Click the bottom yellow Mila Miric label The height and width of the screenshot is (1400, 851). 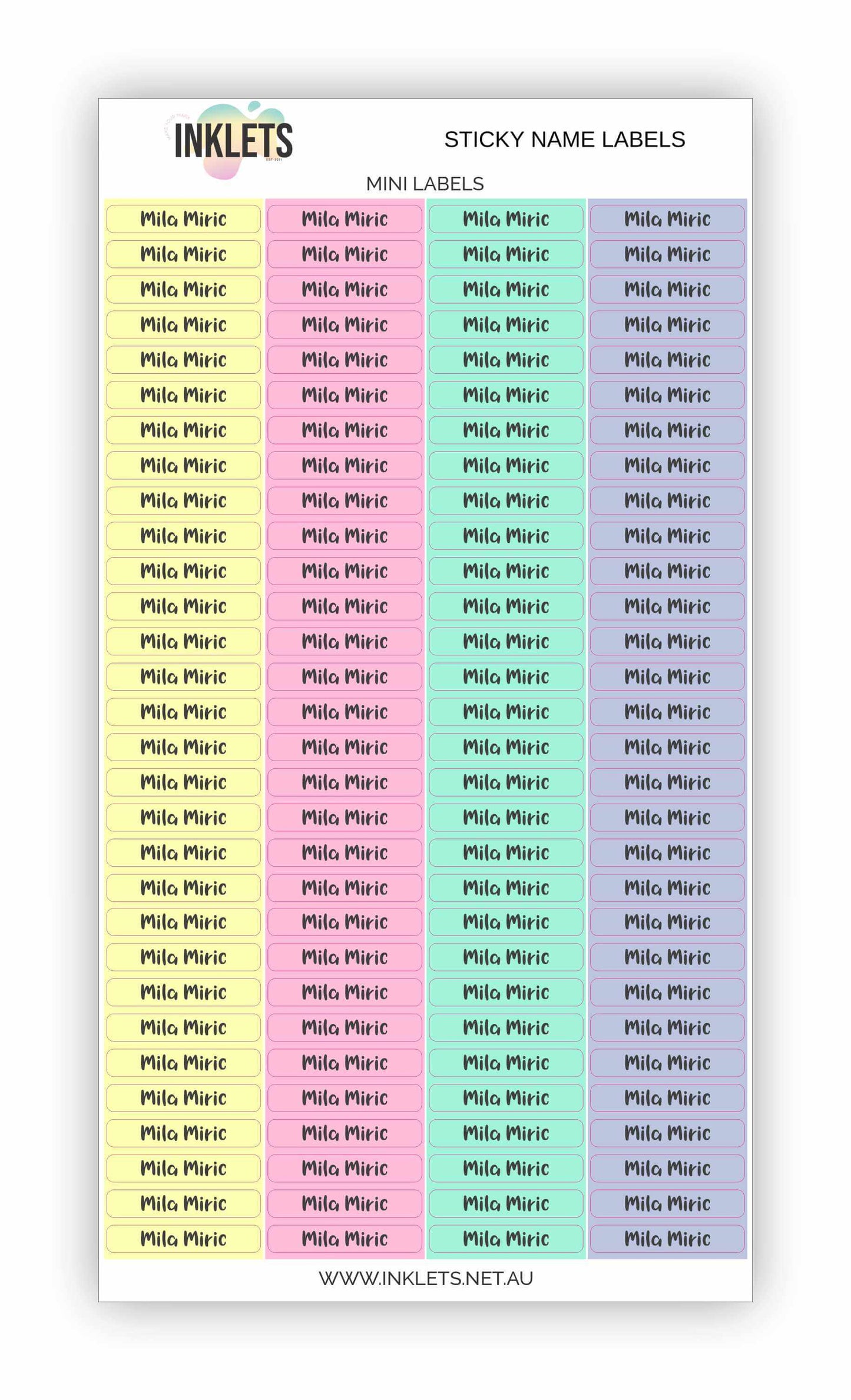(183, 1239)
